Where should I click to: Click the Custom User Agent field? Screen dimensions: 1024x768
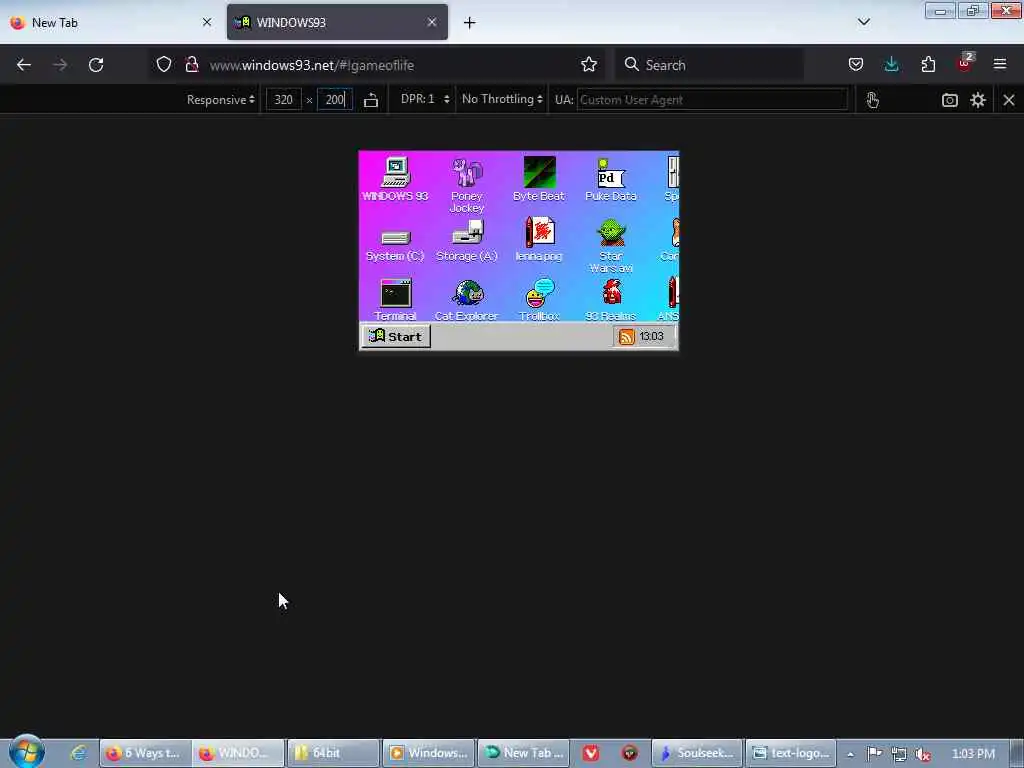(x=712, y=100)
